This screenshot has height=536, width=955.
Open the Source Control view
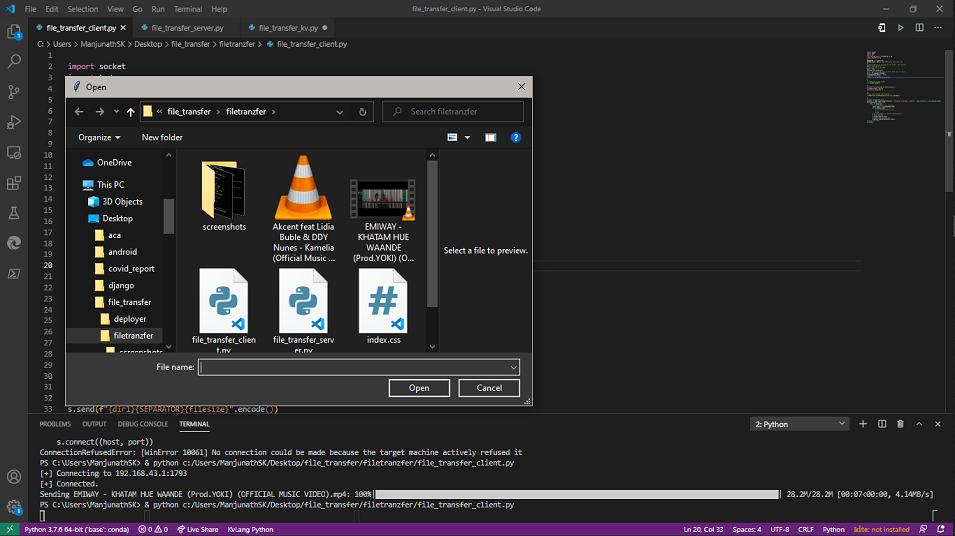coord(14,92)
